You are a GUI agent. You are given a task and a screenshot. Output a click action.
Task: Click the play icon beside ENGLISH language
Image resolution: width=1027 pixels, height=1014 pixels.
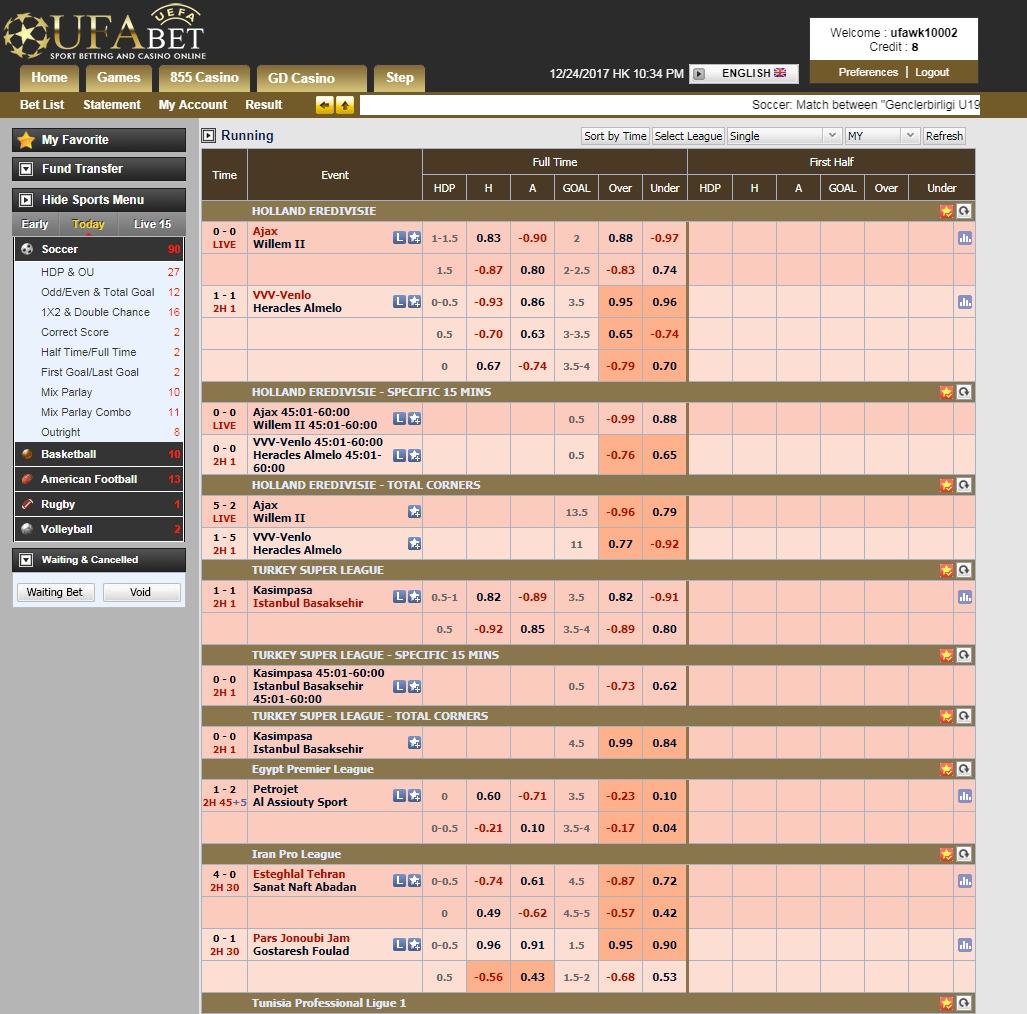(x=699, y=73)
